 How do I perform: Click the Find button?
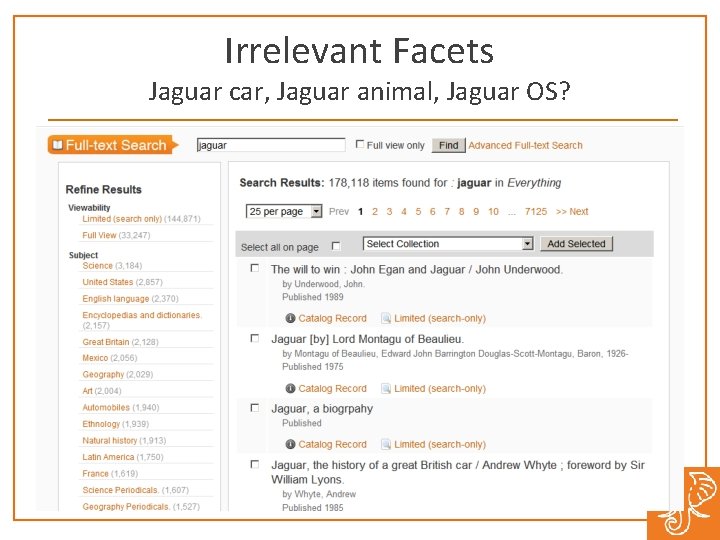(x=449, y=145)
